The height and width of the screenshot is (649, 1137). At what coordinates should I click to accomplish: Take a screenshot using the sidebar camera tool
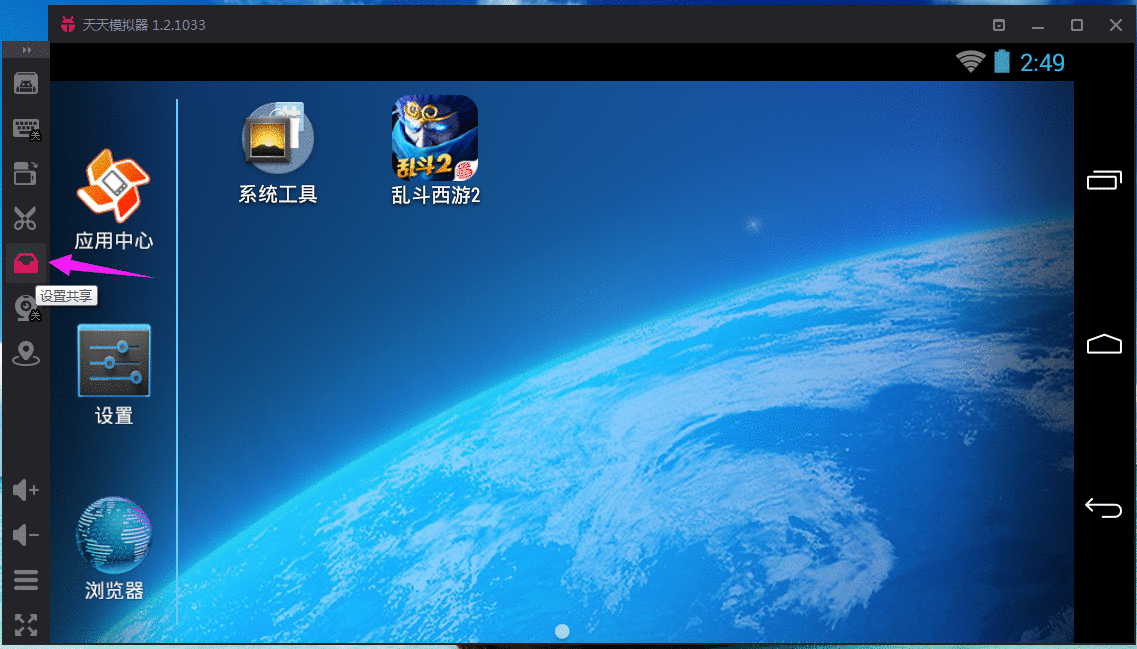click(25, 83)
